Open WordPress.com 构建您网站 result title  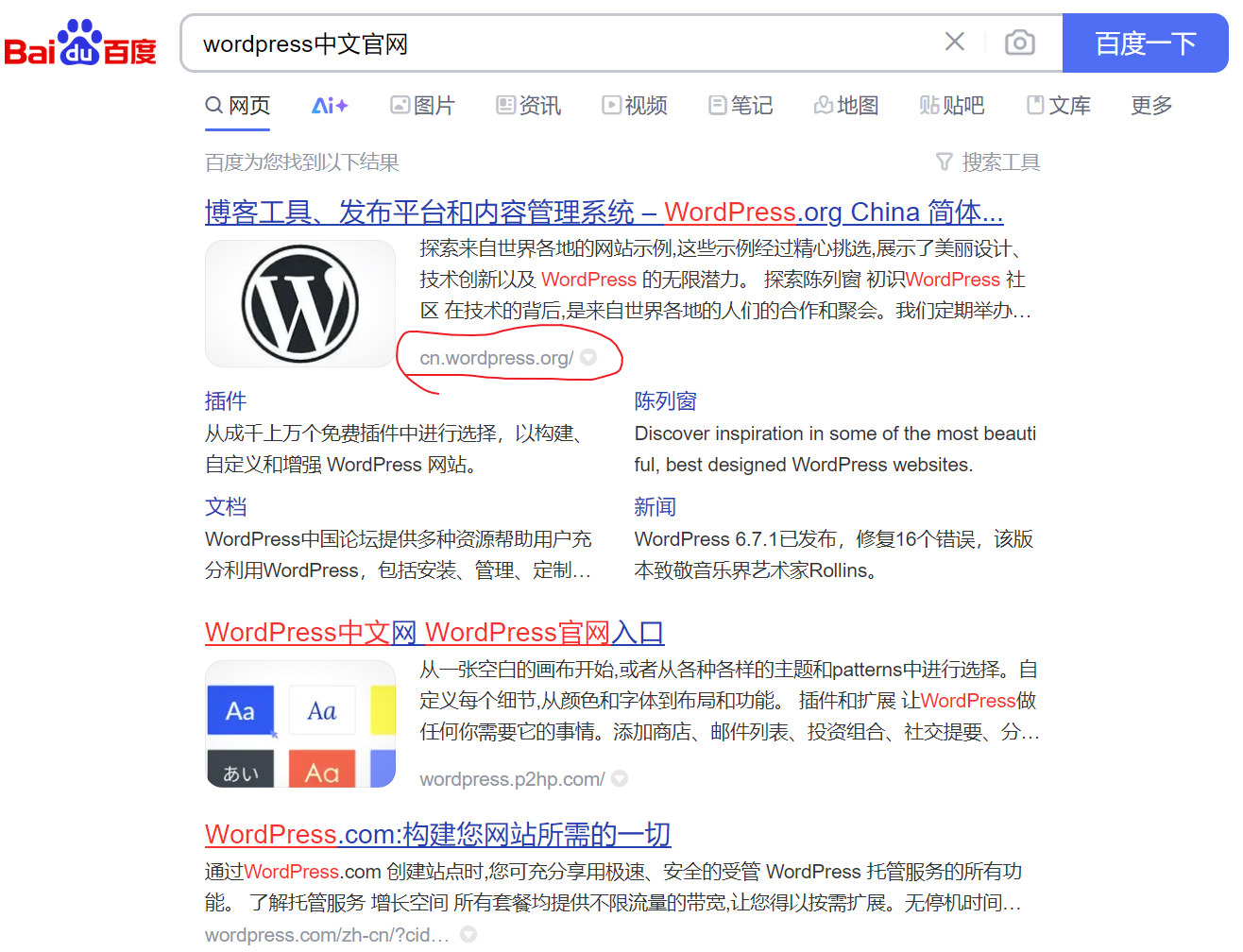tap(437, 834)
